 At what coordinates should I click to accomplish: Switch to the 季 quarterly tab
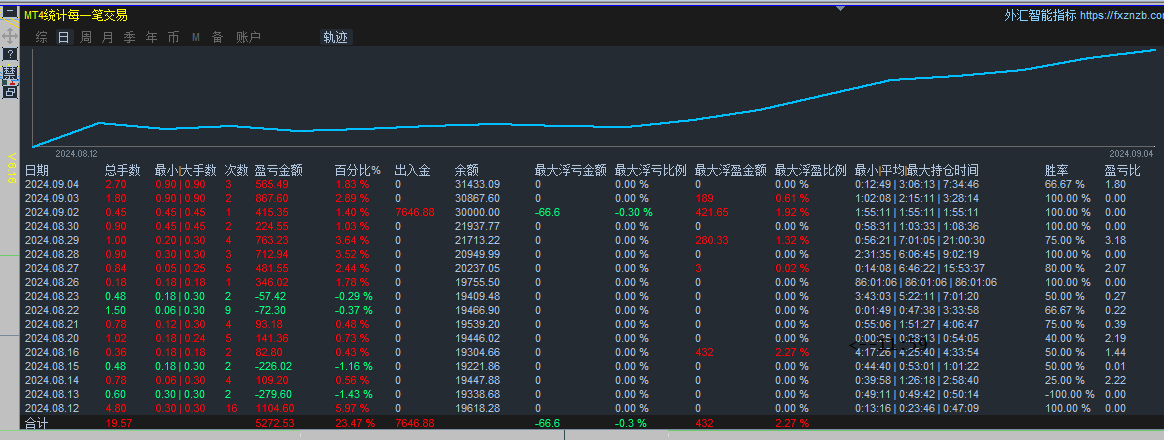(x=130, y=37)
